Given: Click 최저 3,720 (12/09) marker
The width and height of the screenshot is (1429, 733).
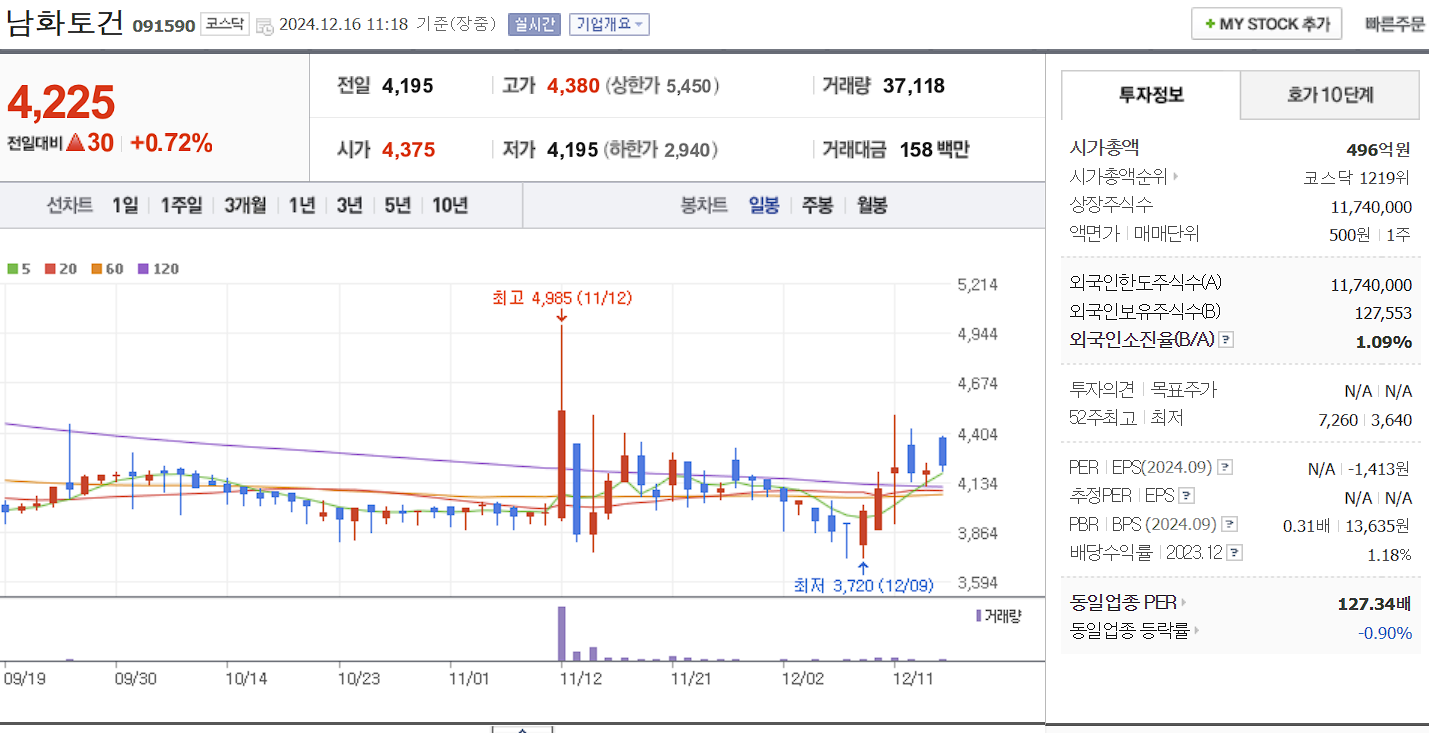Looking at the screenshot, I should [x=864, y=585].
